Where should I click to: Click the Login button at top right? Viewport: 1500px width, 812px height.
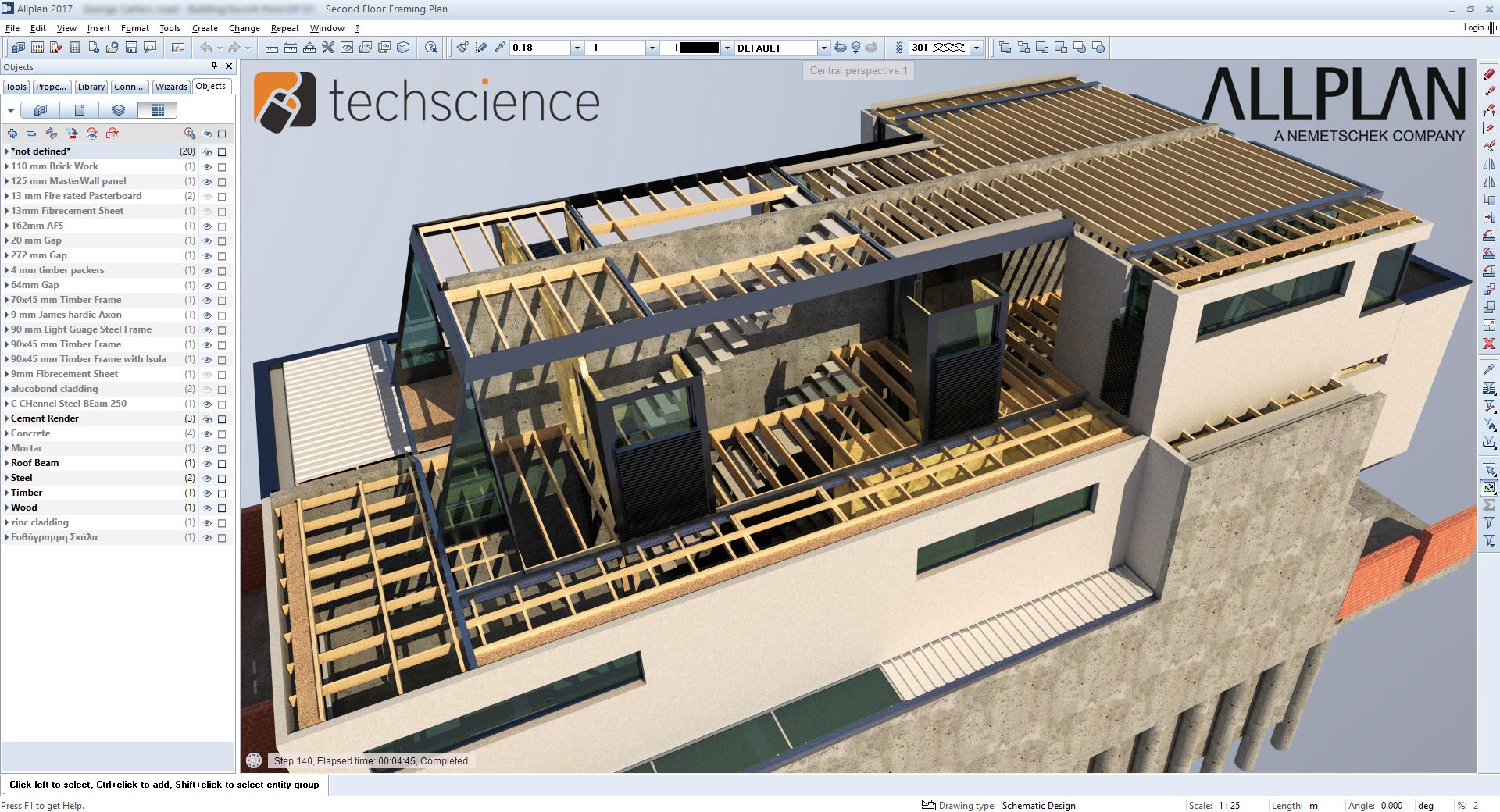pos(1473,27)
